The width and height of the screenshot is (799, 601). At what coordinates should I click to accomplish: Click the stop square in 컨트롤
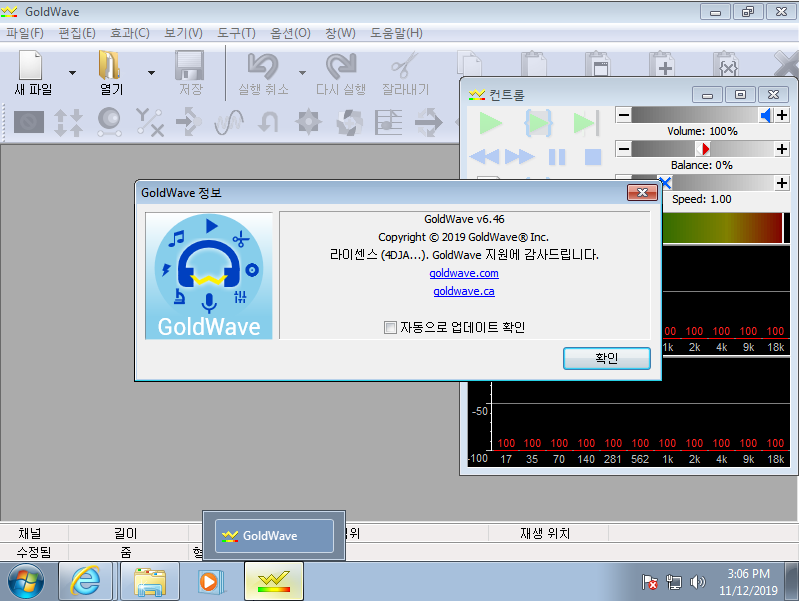coord(593,156)
